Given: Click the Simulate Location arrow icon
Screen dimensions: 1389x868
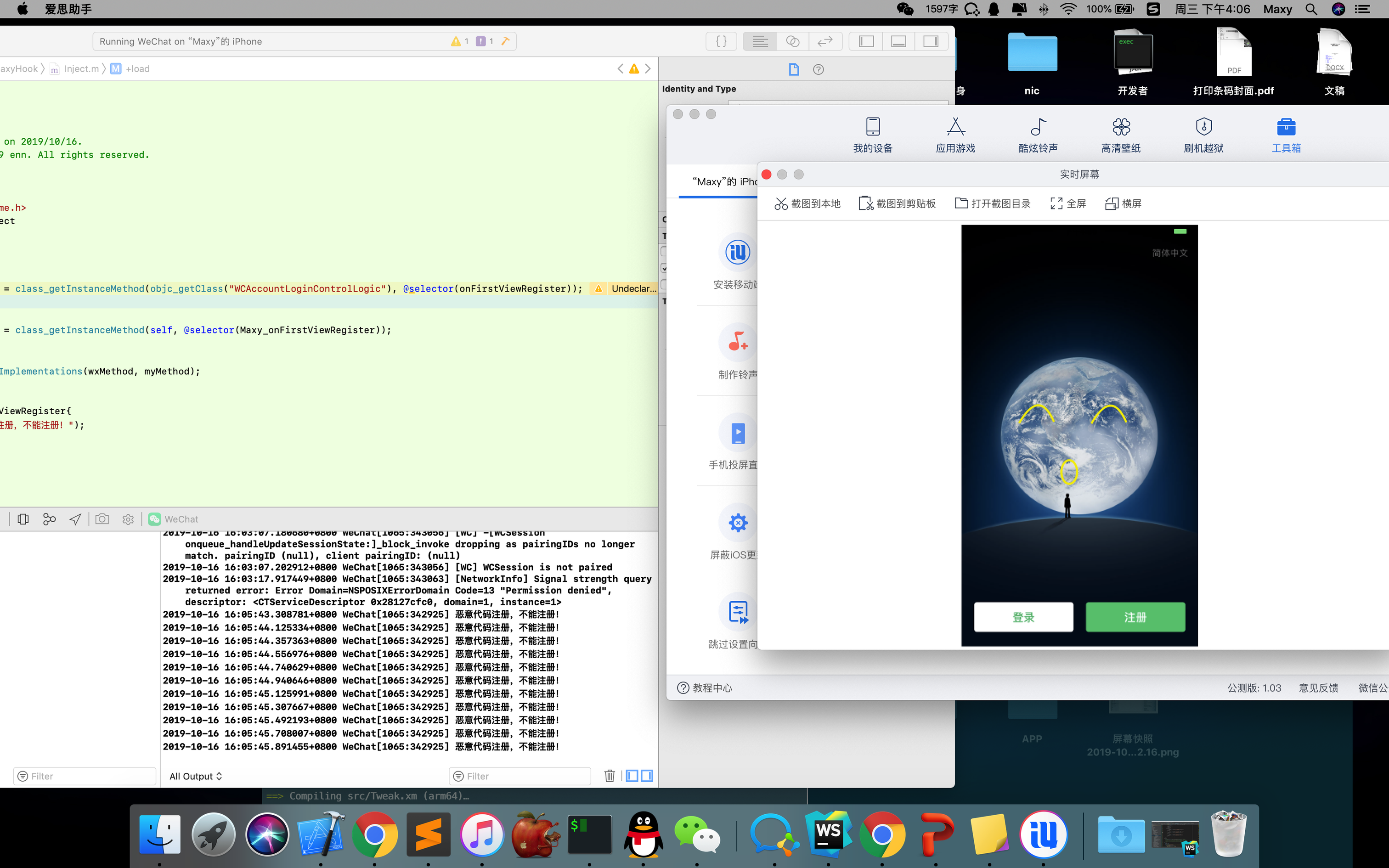Looking at the screenshot, I should [75, 519].
